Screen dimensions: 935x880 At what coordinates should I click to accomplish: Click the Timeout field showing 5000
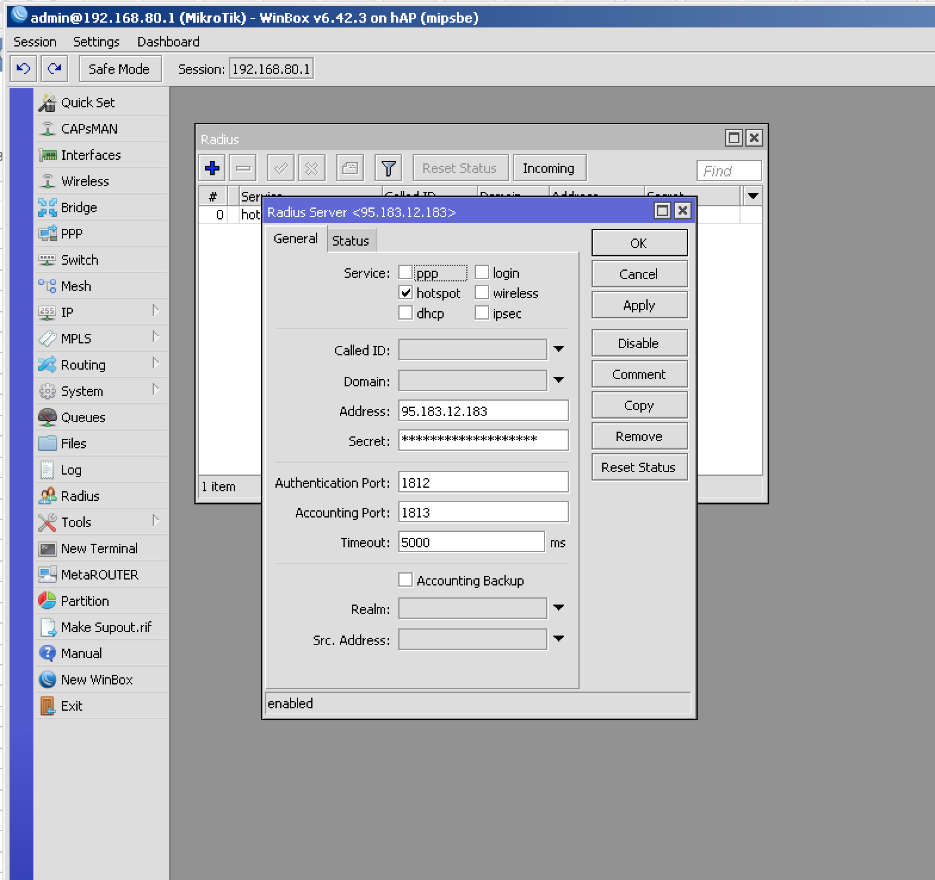tap(471, 542)
